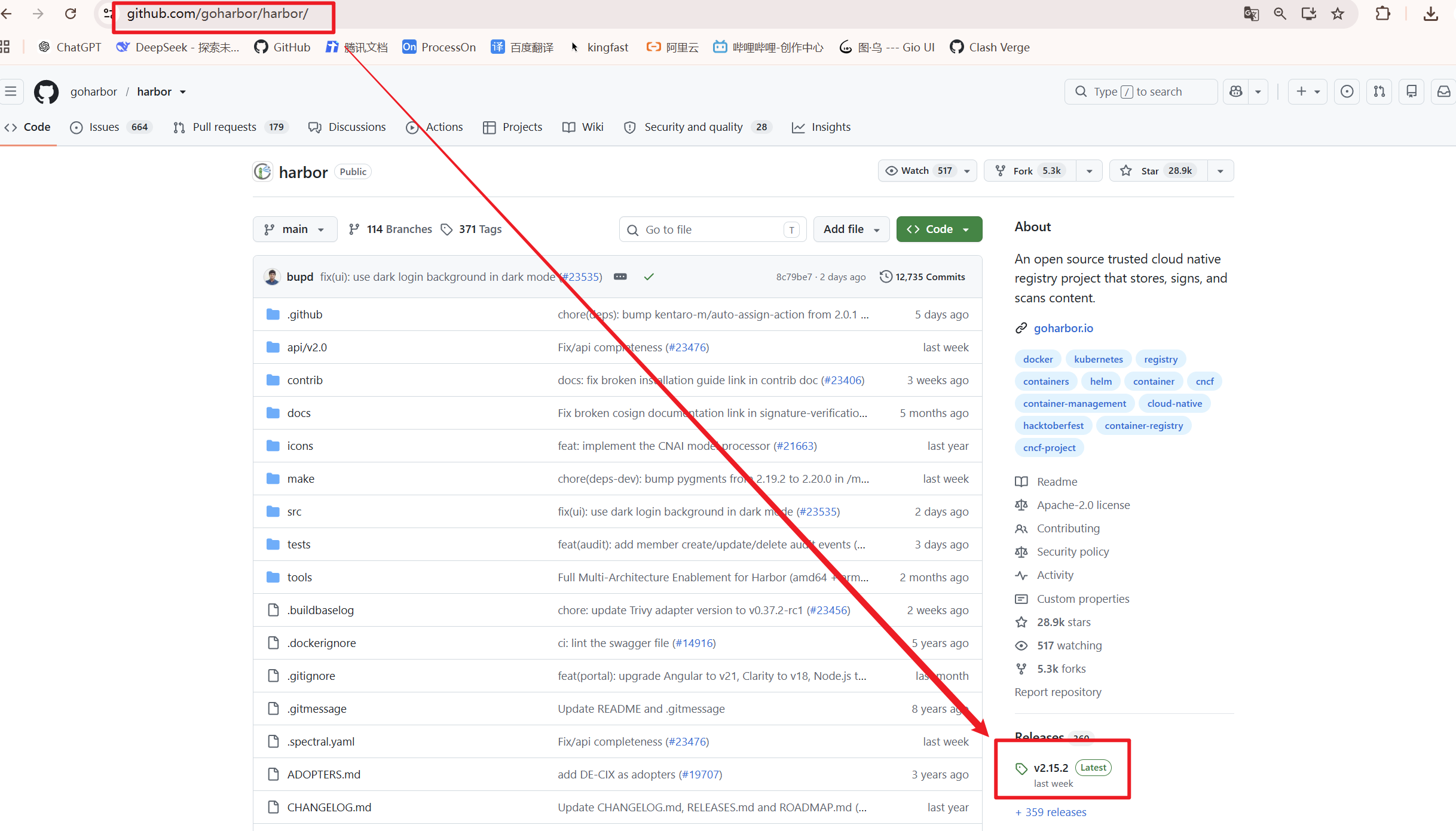Click the Go to file search field
The height and width of the screenshot is (831, 1456).
tap(712, 229)
